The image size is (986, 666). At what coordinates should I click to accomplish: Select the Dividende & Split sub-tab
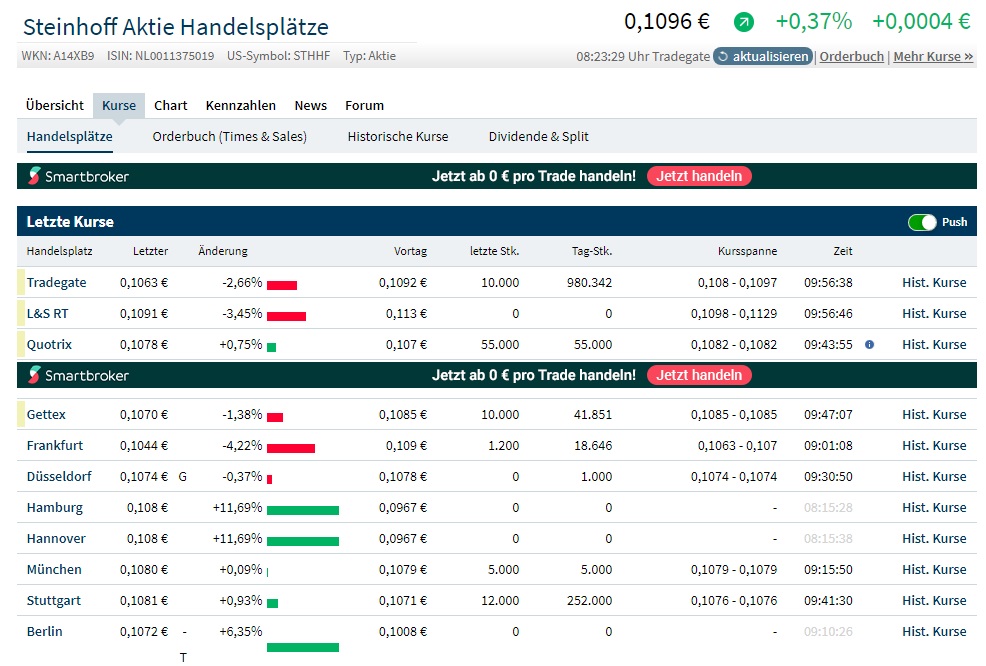click(x=538, y=136)
